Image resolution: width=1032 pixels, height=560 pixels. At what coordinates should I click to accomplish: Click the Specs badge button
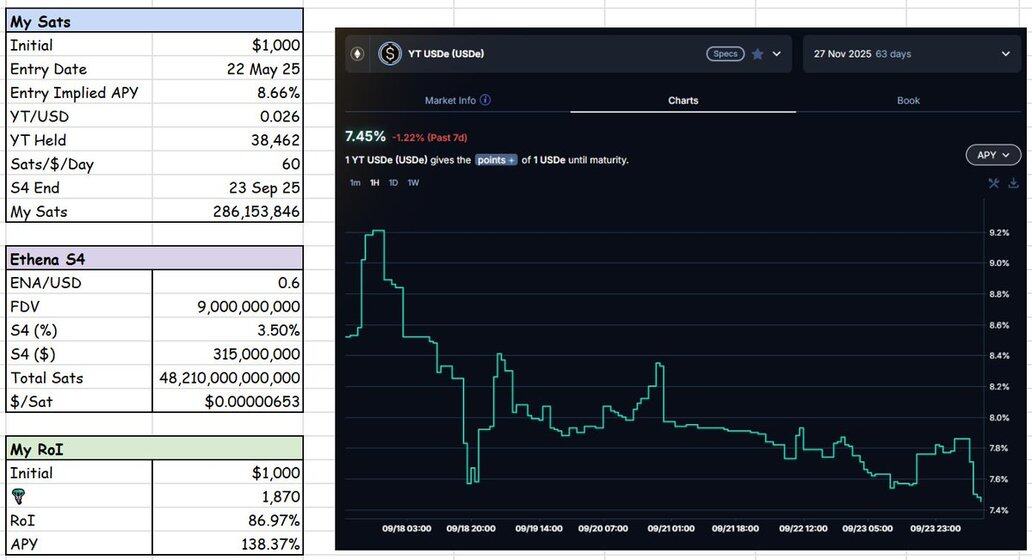tap(725, 54)
